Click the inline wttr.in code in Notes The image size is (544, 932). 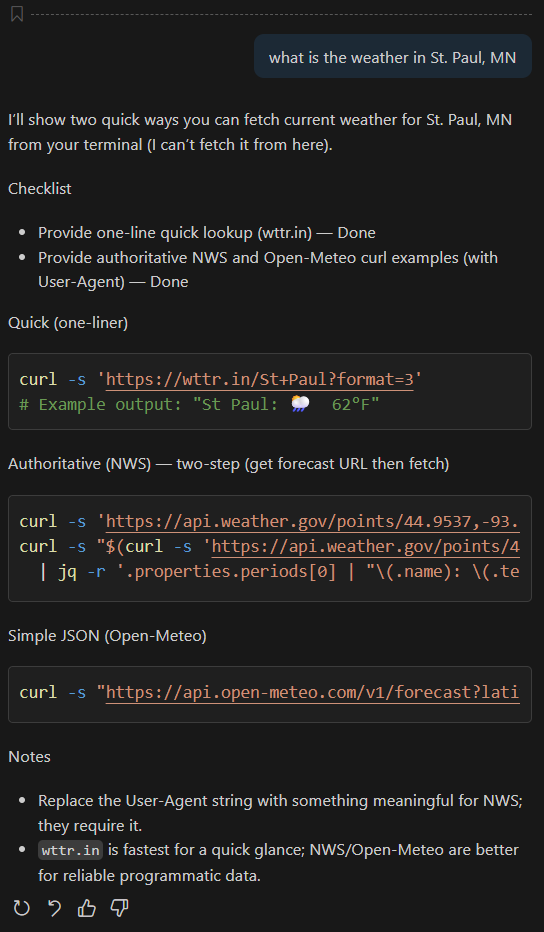coord(71,850)
